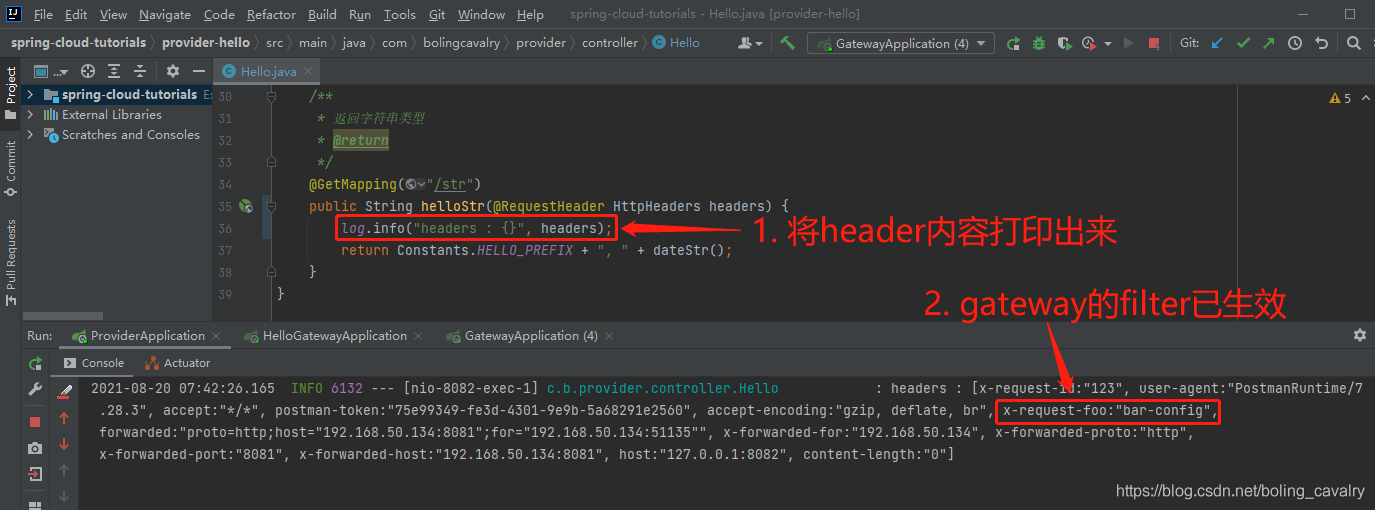Screen dimensions: 1375x510
Task: Switch to the Actuator tab
Action: 178,363
